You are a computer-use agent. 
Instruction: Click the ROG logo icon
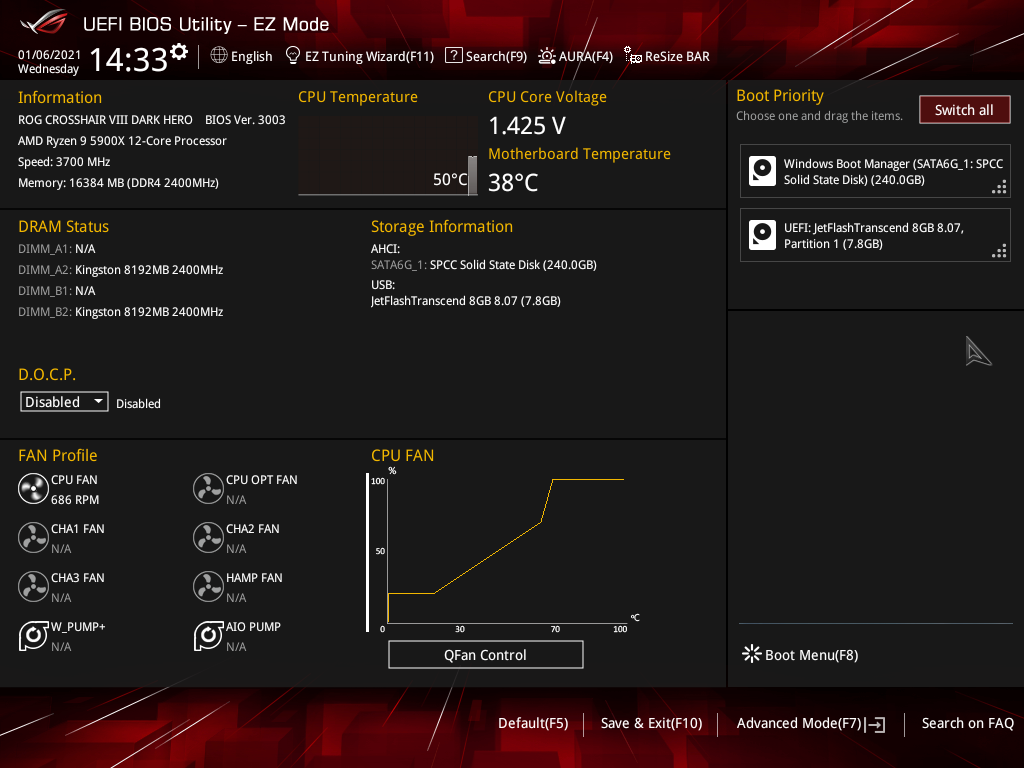[43, 24]
